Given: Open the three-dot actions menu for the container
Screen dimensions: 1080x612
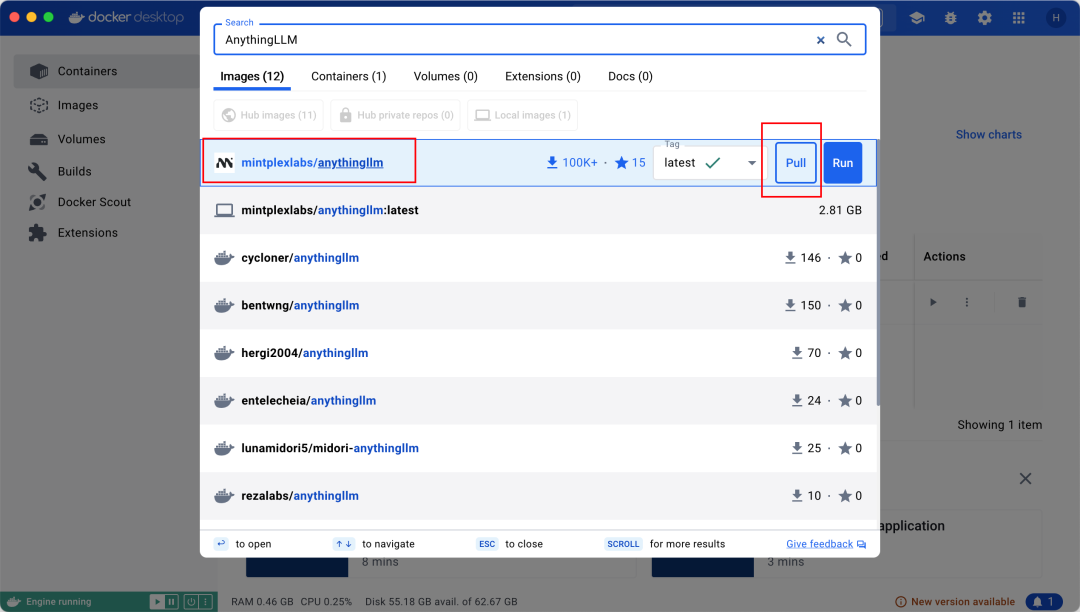Looking at the screenshot, I should coord(966,302).
